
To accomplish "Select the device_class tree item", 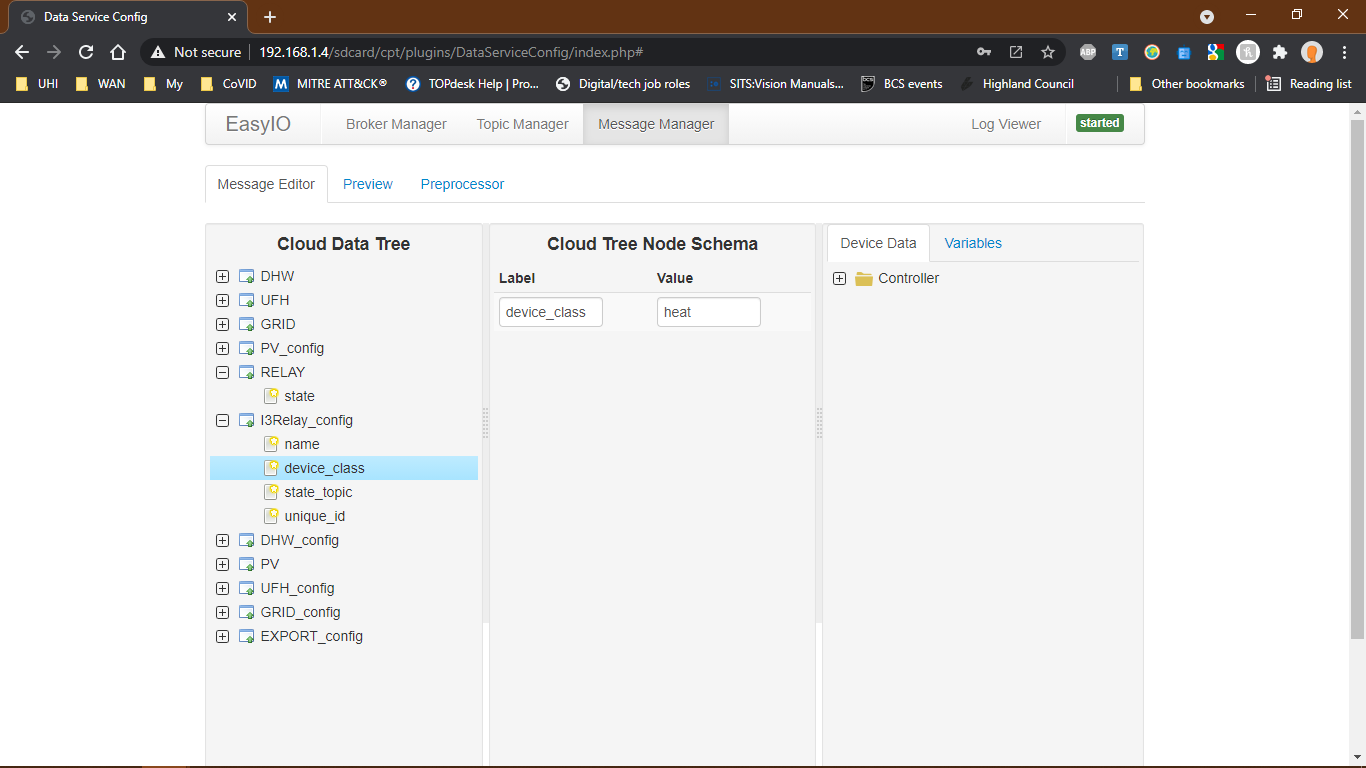I will tap(324, 467).
